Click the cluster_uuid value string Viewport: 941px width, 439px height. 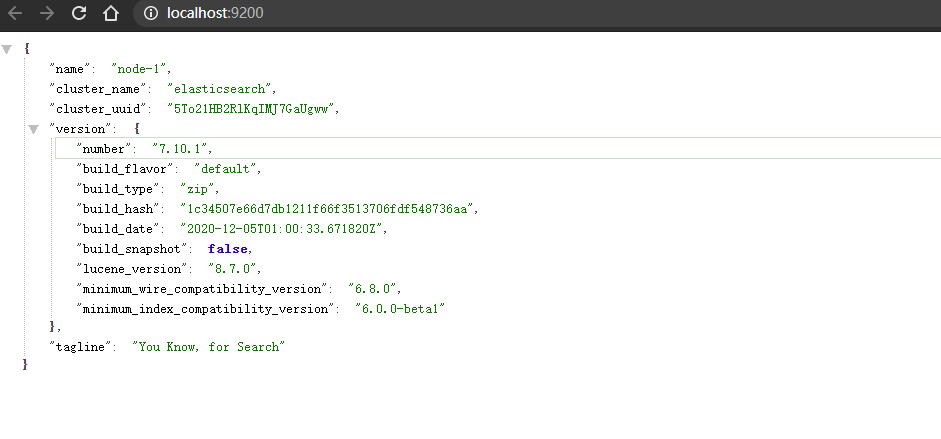[x=253, y=109]
